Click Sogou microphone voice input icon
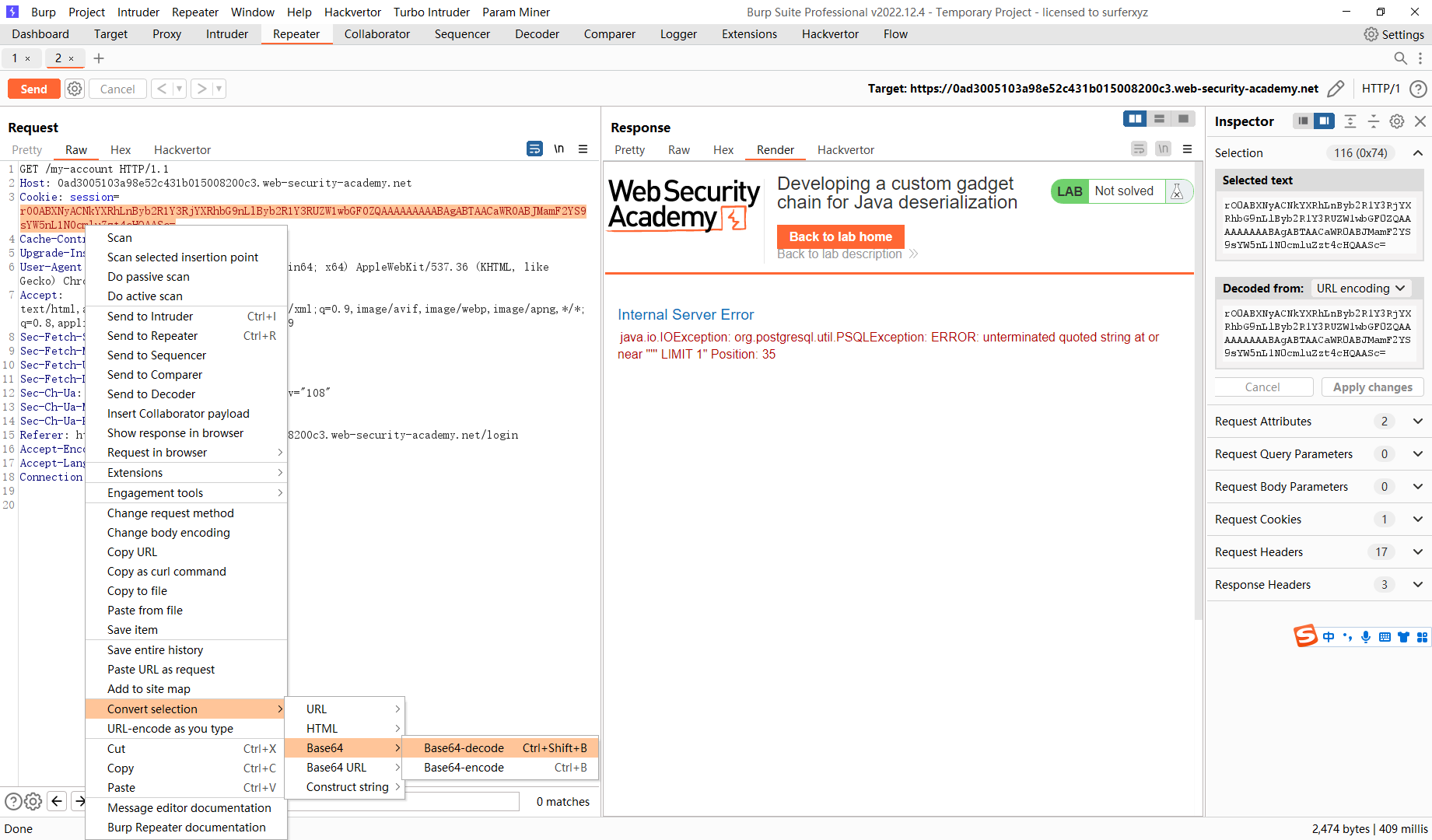This screenshot has width=1432, height=840. [x=1366, y=637]
